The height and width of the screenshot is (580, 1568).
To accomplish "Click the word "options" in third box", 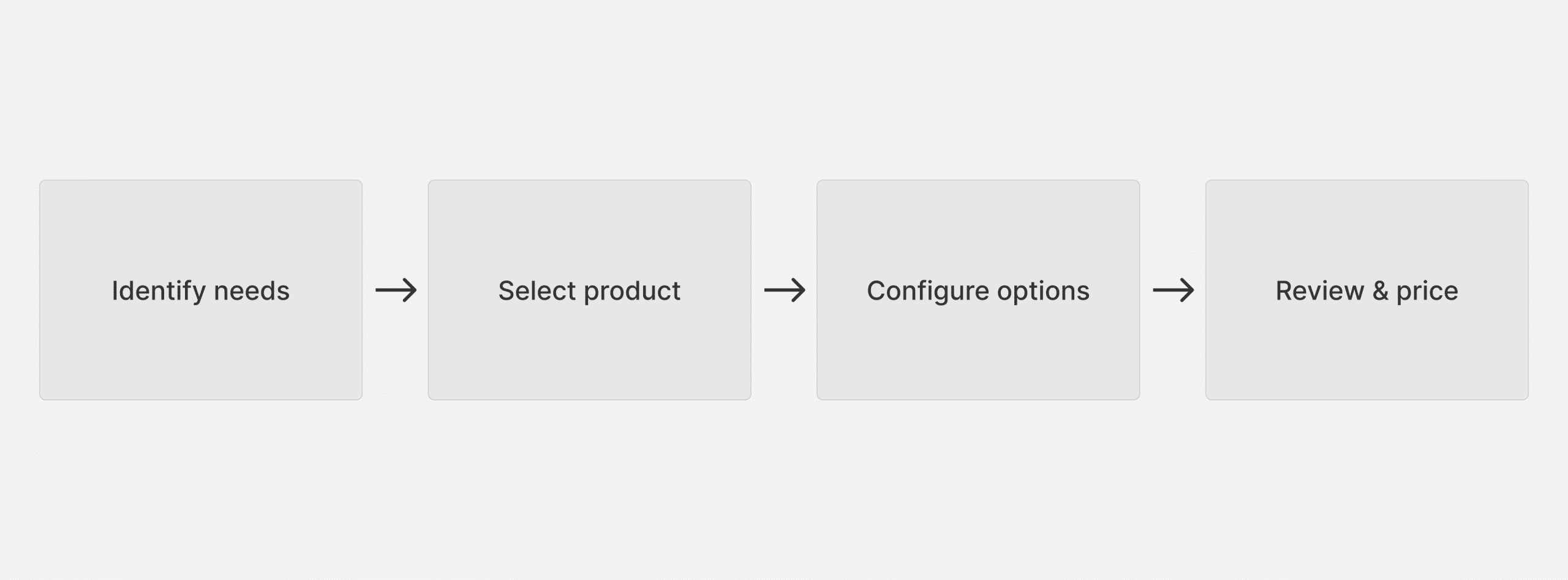I will 1044,291.
